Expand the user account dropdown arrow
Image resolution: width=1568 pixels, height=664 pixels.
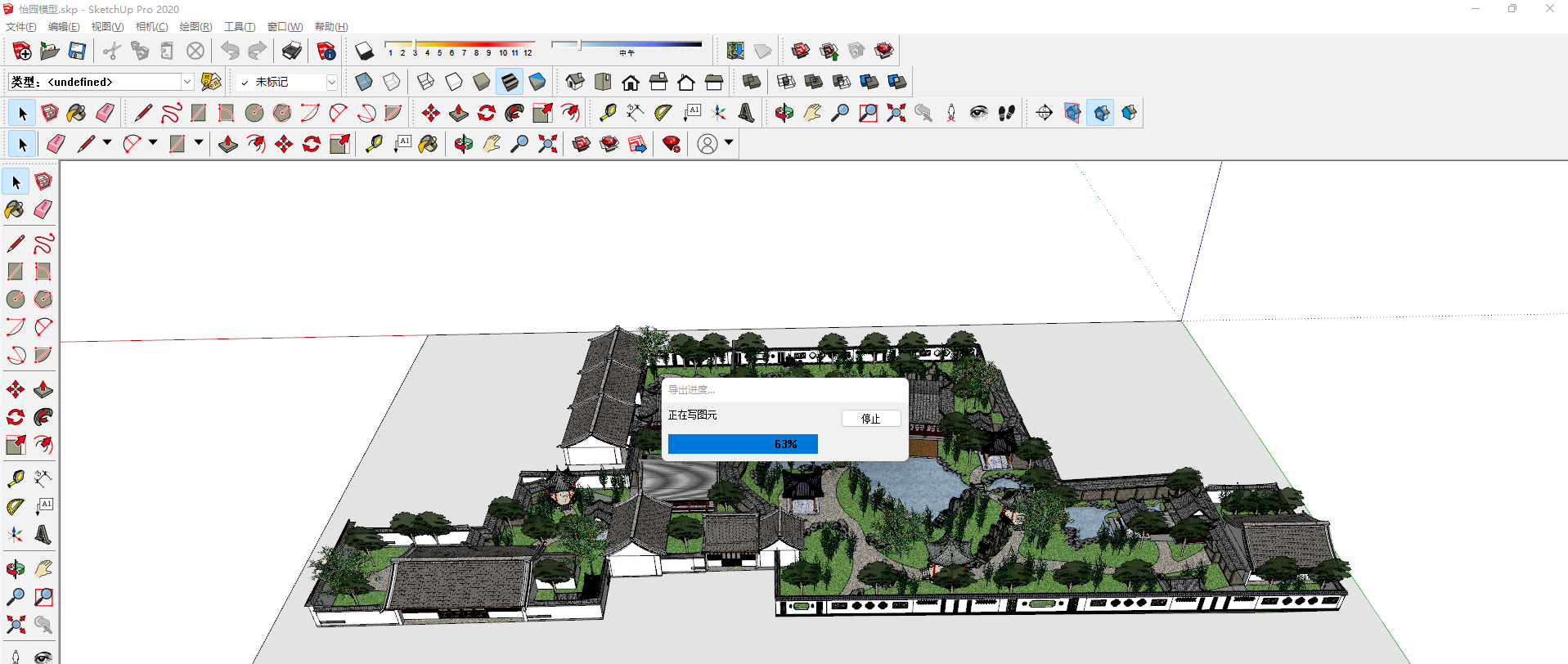click(x=729, y=143)
